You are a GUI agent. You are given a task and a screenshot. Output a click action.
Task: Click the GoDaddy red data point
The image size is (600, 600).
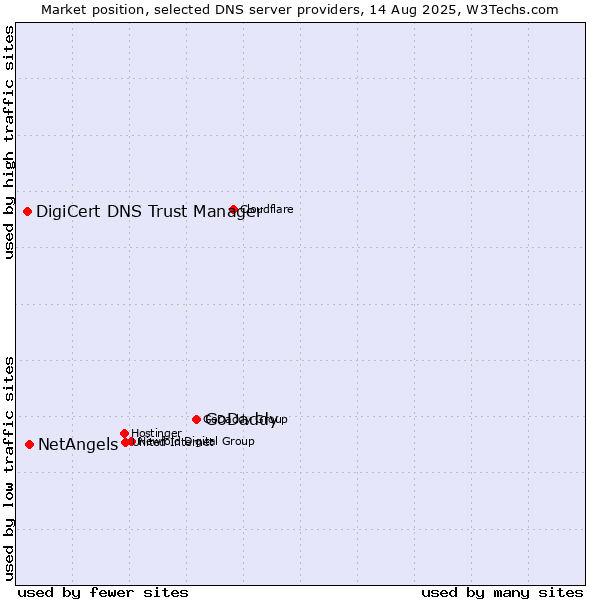[x=196, y=420]
